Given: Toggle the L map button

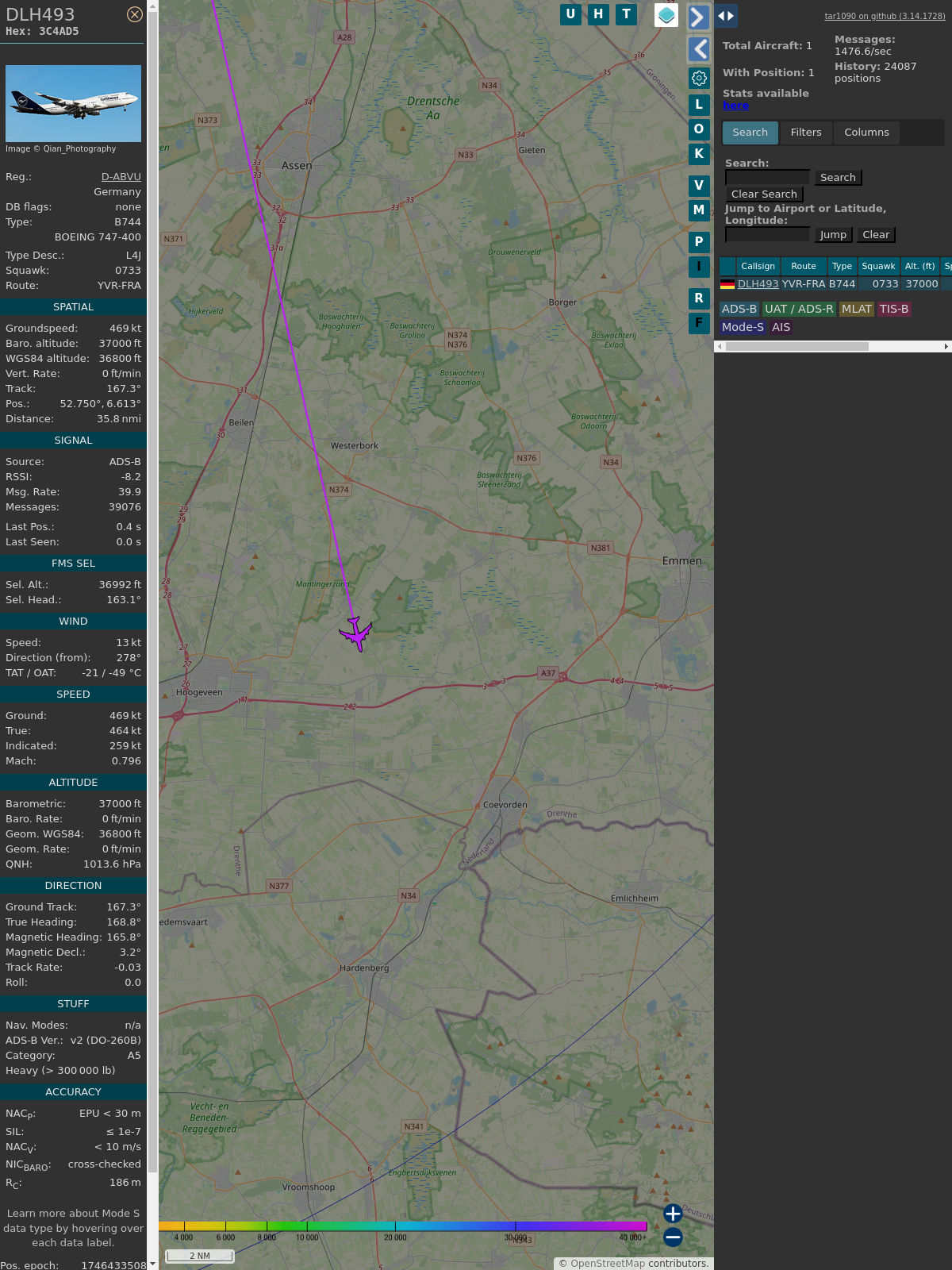Looking at the screenshot, I should pos(699,104).
